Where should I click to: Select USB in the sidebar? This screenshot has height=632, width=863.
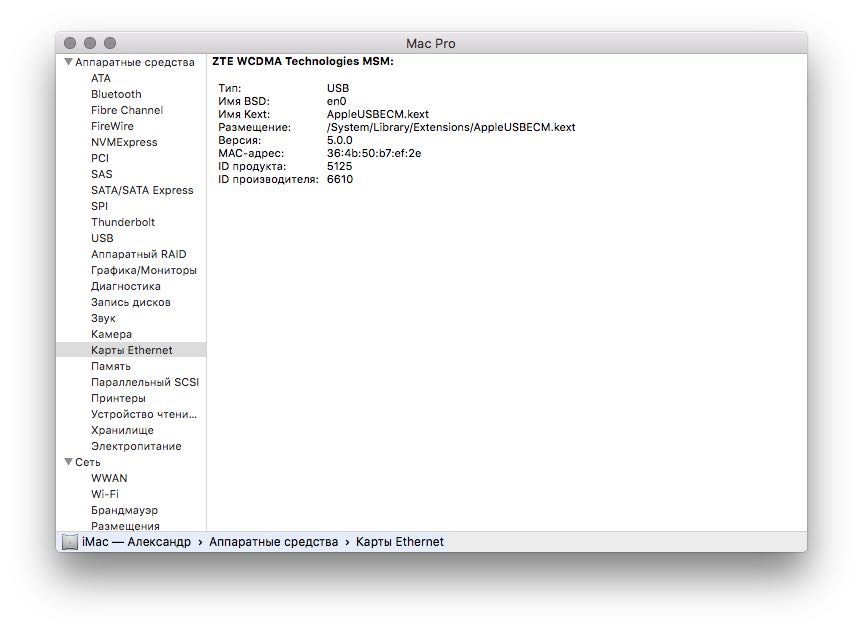(102, 238)
